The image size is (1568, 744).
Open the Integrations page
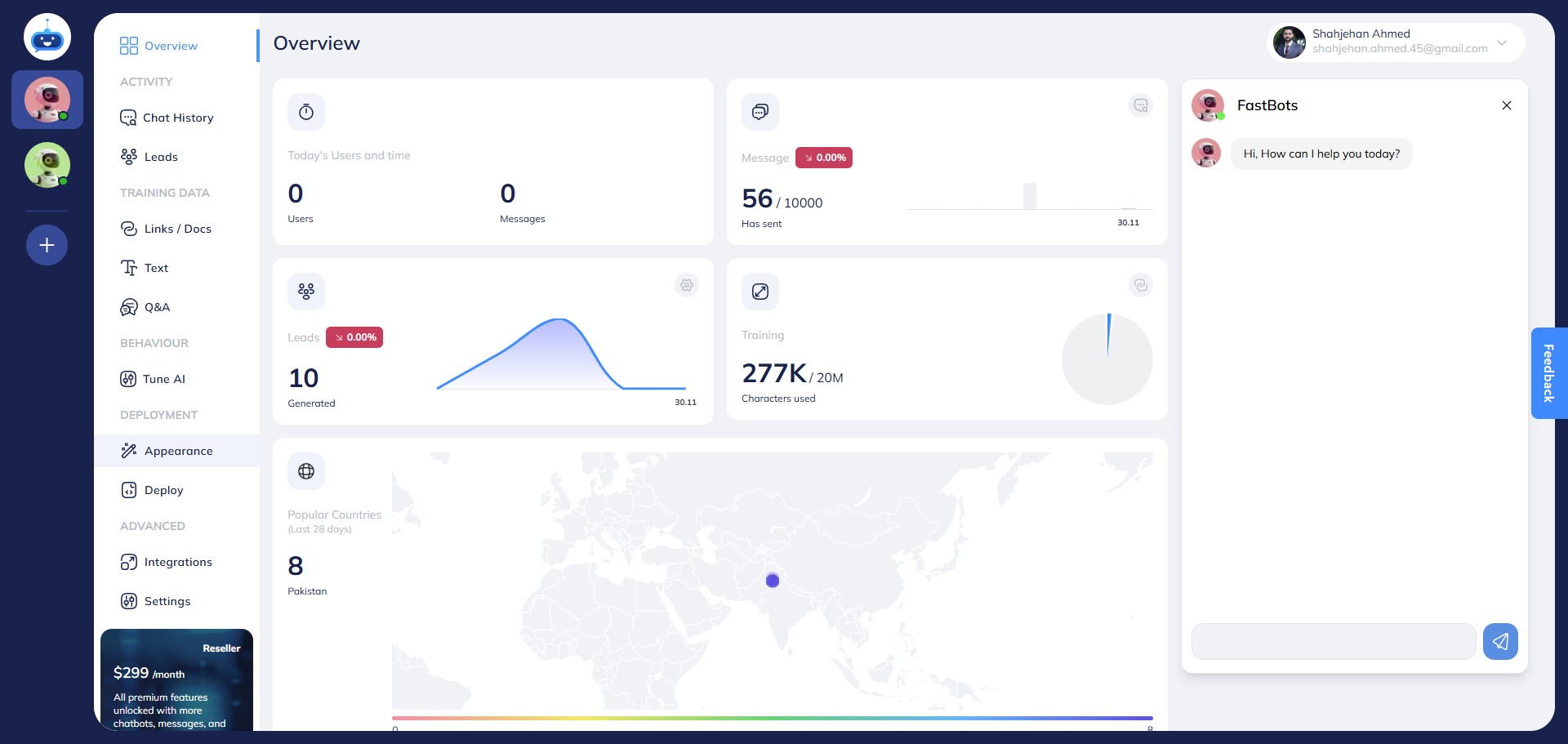[x=177, y=562]
